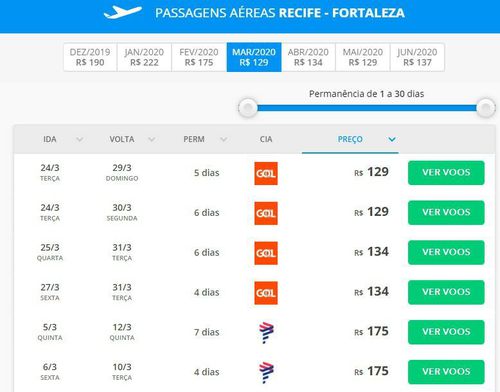Viewport: 500px width, 392px height.
Task: Click LATAM logo on the 5/3 flight row
Action: [266, 332]
